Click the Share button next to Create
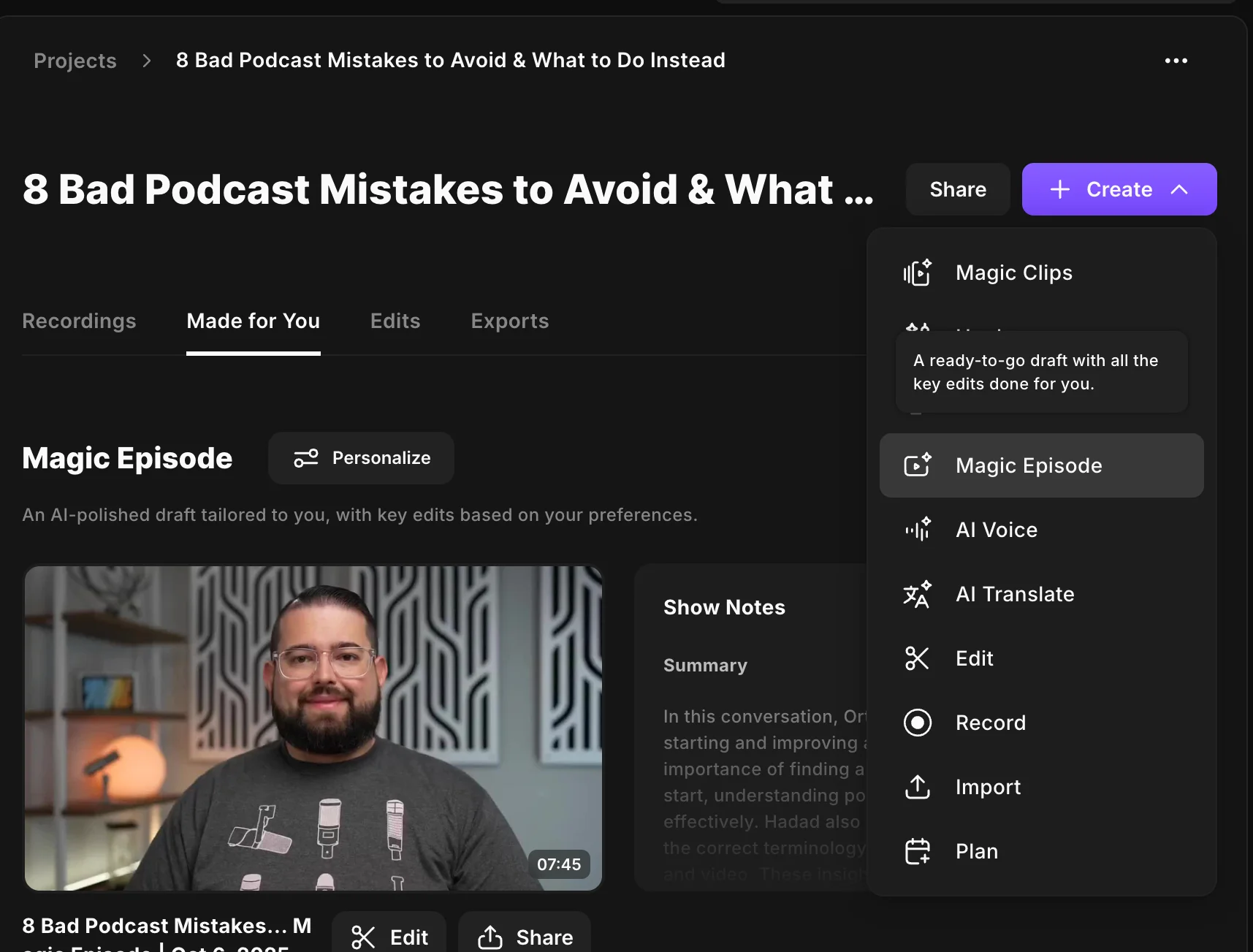Screen dimensions: 1253x952 [x=957, y=189]
